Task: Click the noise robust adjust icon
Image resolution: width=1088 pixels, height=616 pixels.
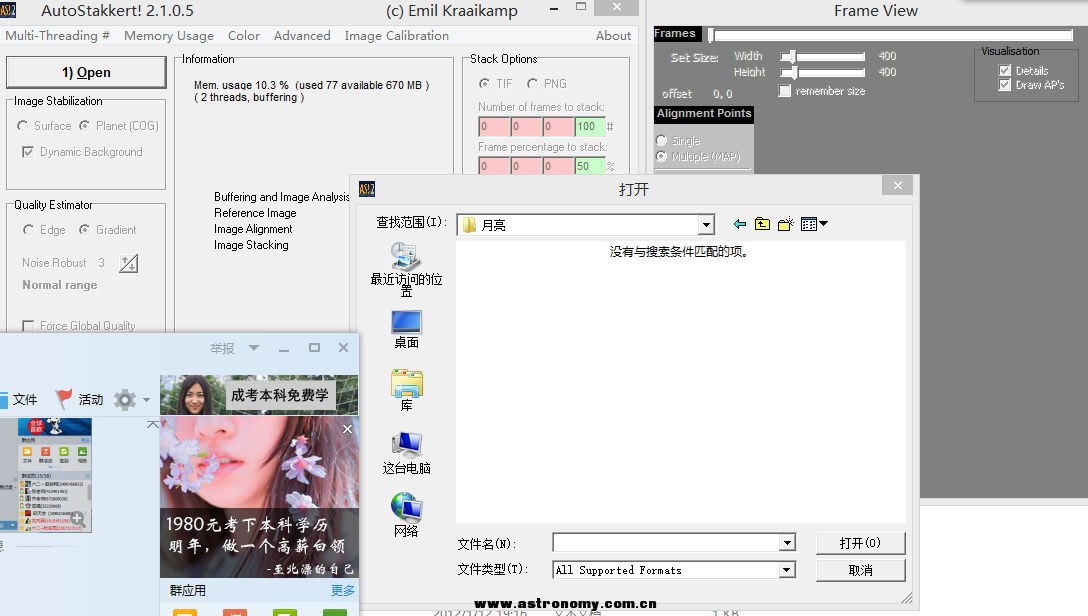Action: (128, 264)
